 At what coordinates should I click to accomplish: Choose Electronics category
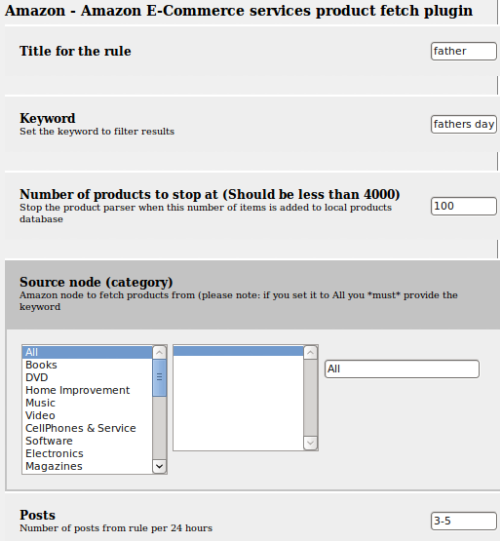pos(87,453)
